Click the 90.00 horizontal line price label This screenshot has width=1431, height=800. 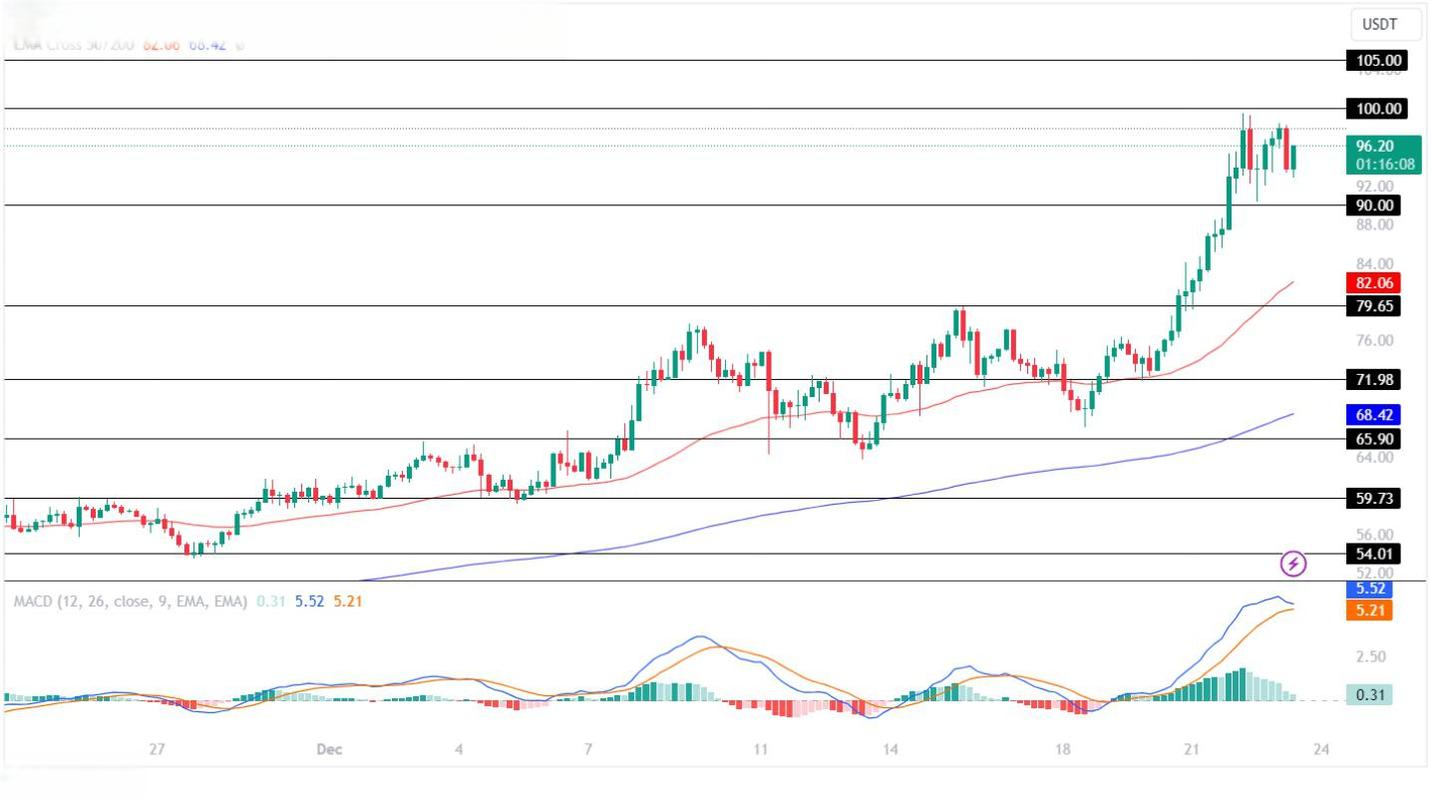coord(1374,205)
